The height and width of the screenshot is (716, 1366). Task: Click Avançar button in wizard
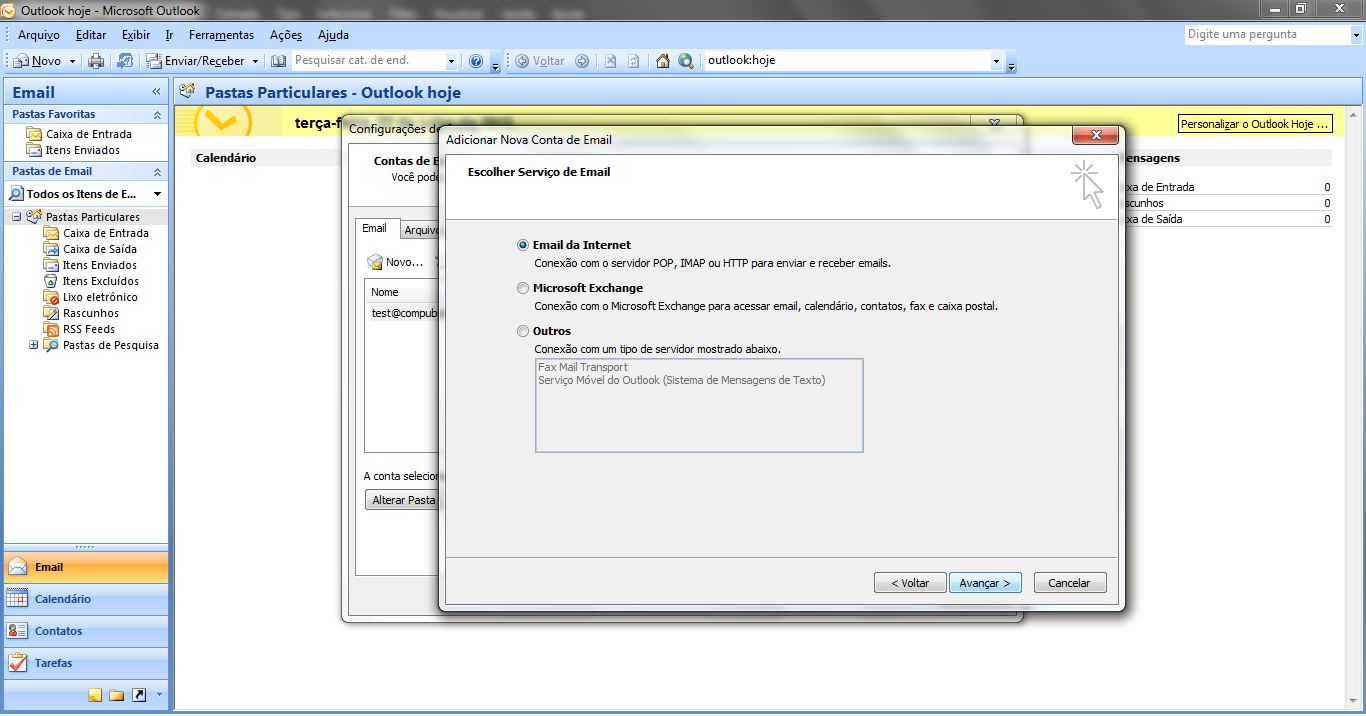point(985,583)
